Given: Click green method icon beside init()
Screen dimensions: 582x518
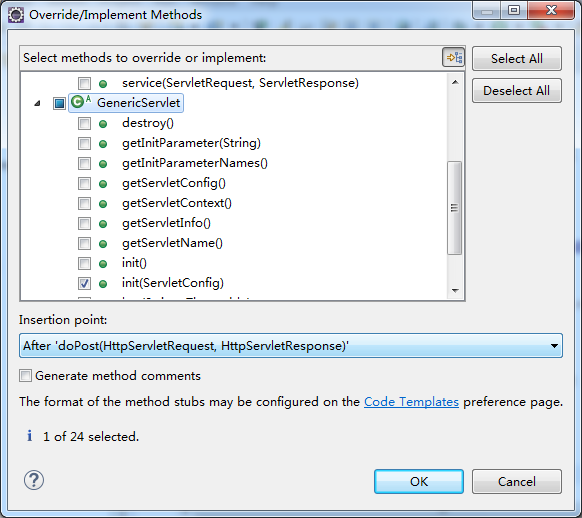Looking at the screenshot, I should coord(103,264).
